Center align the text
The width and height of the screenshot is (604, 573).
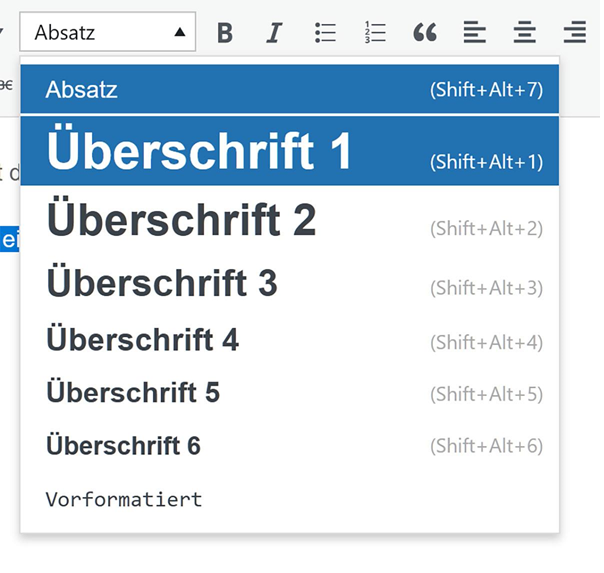[525, 33]
